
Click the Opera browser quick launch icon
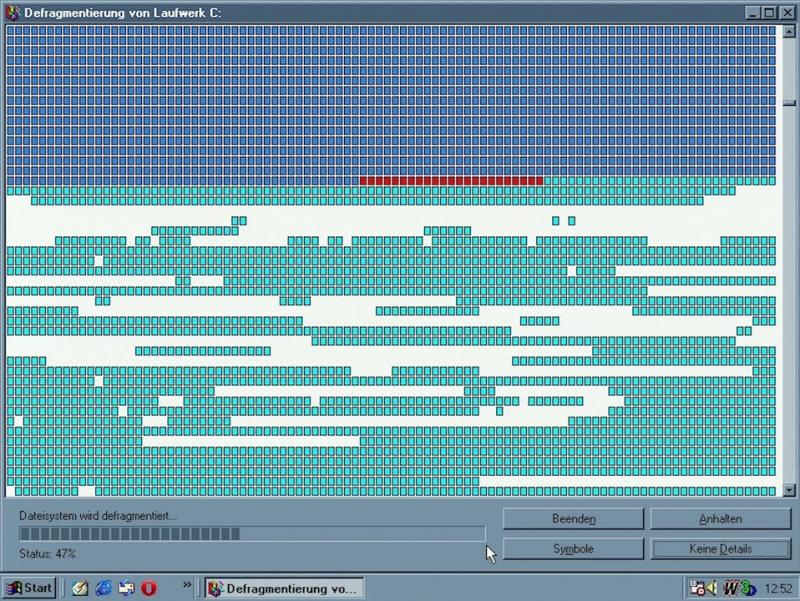click(x=149, y=588)
